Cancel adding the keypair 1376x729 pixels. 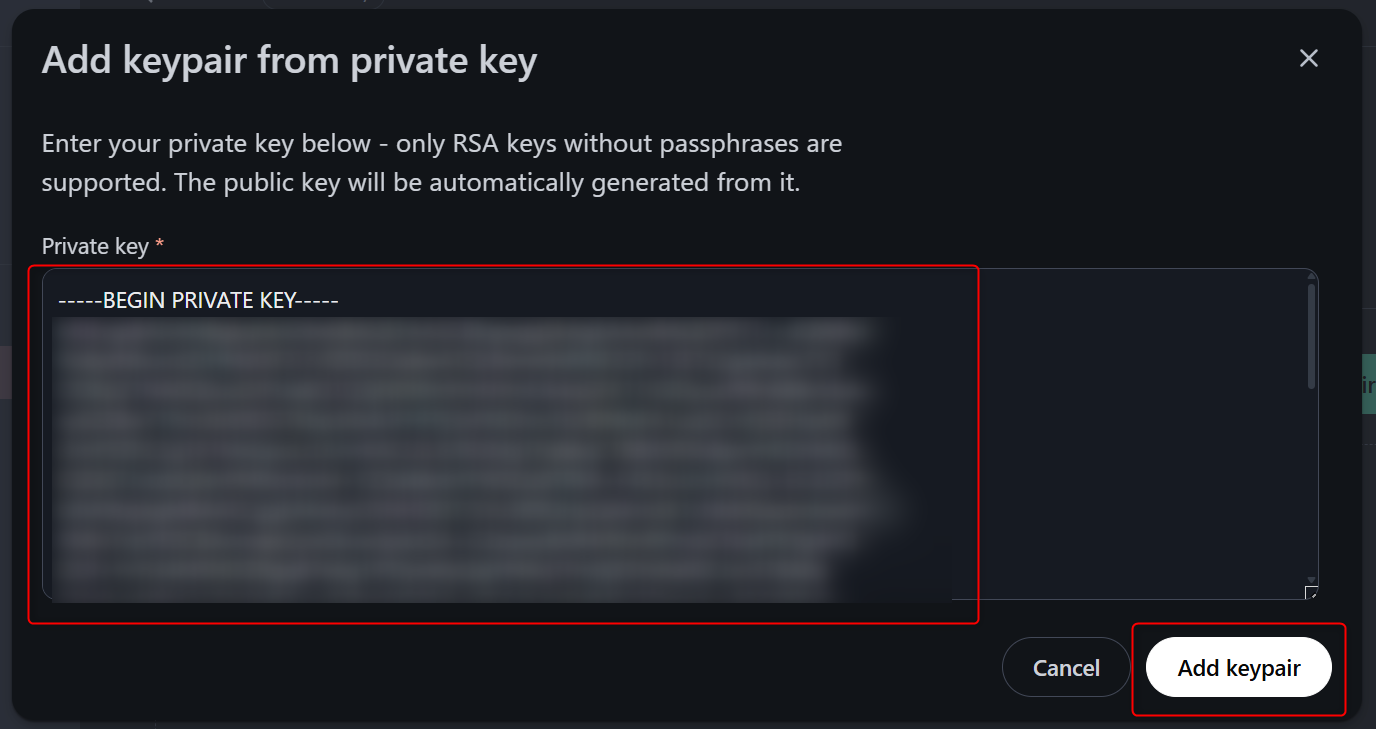(x=1066, y=668)
